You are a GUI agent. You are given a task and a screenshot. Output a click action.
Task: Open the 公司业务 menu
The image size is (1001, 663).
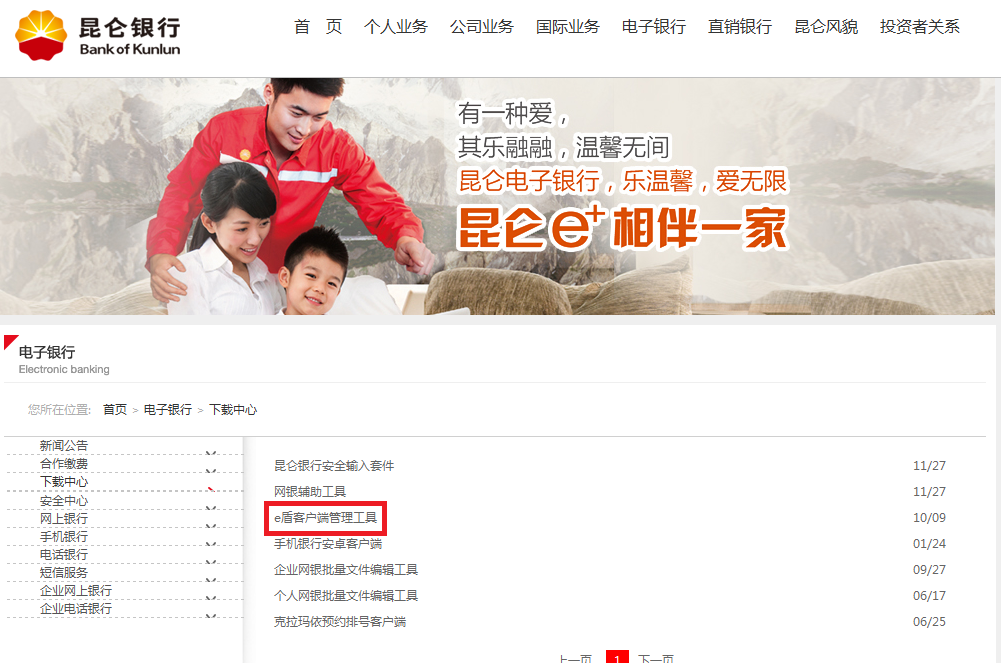pos(481,27)
